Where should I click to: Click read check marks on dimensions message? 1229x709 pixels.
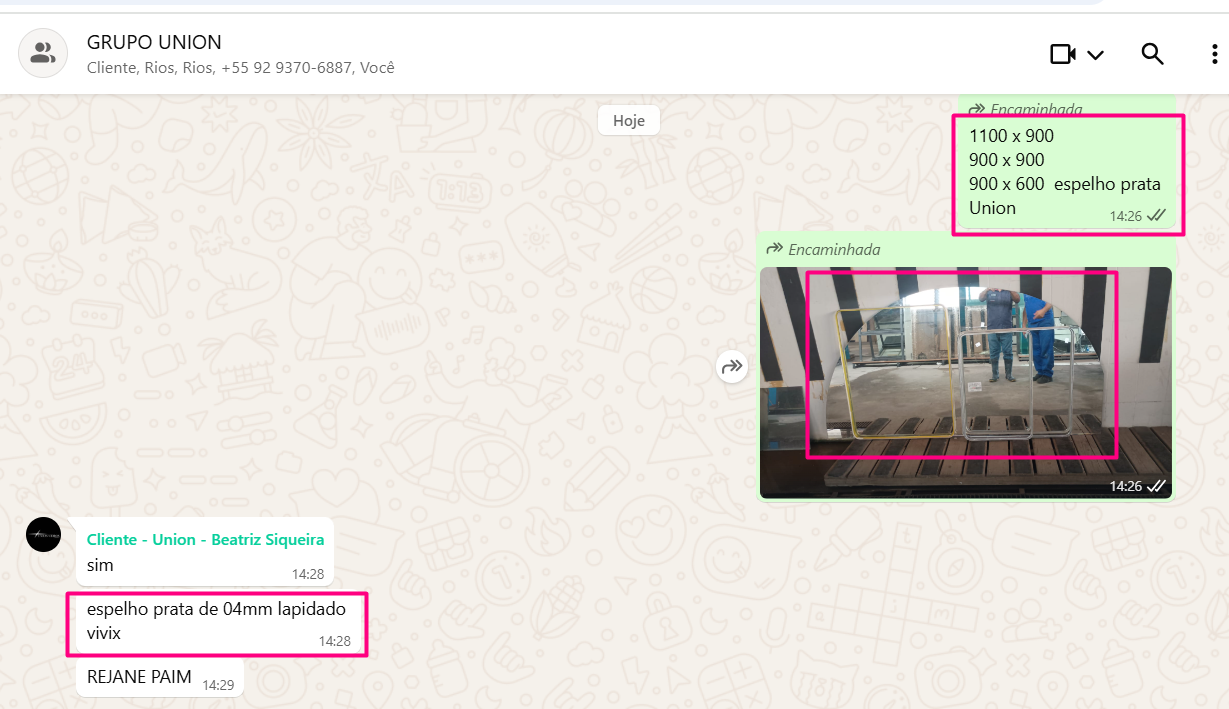point(1157,215)
